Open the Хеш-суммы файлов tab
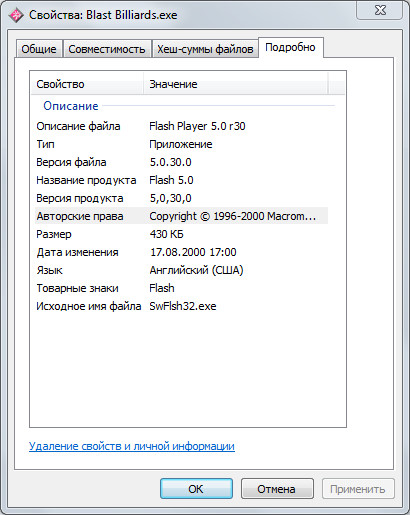 click(205, 49)
